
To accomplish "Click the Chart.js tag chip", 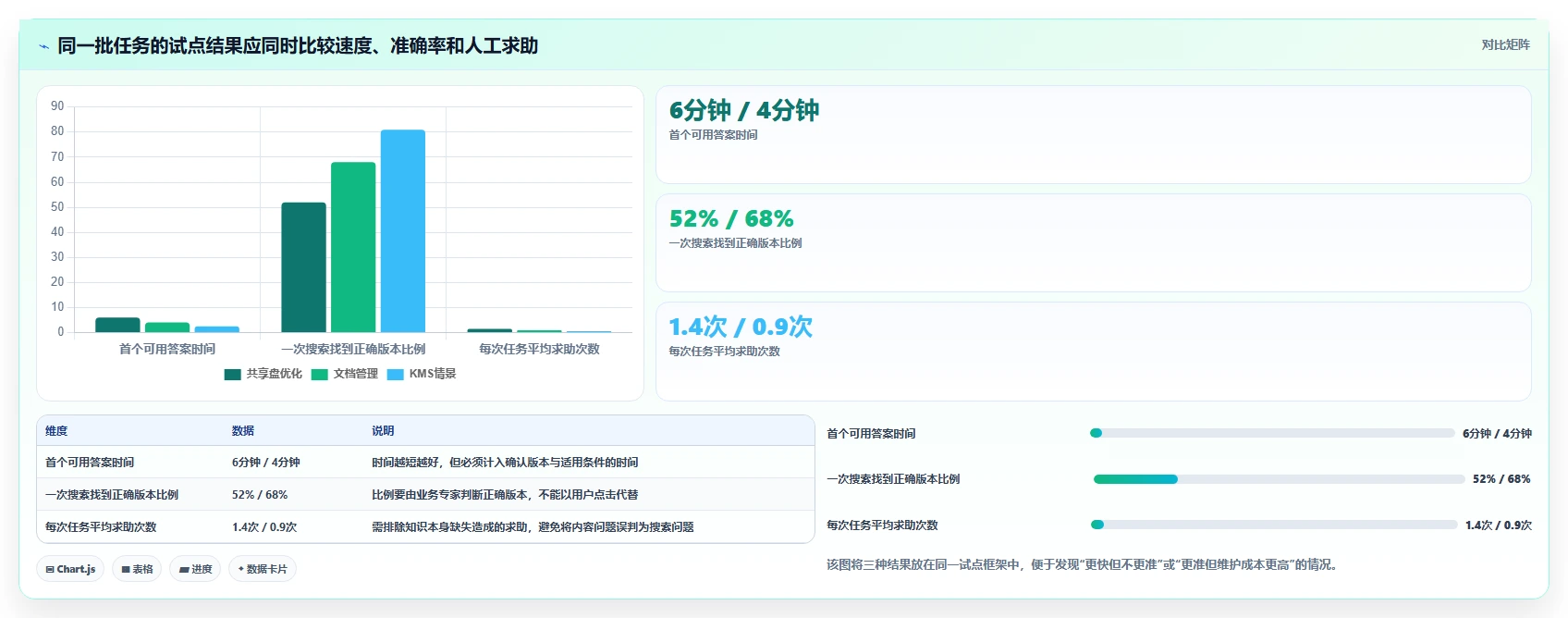I will (x=70, y=569).
